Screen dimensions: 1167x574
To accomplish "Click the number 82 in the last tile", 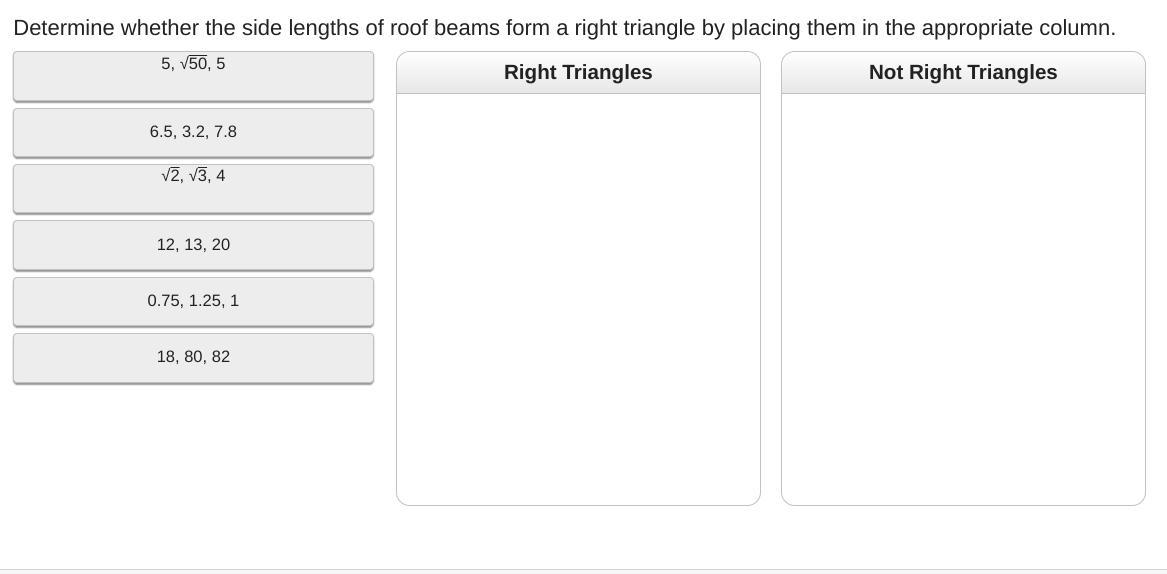I will tap(220, 357).
